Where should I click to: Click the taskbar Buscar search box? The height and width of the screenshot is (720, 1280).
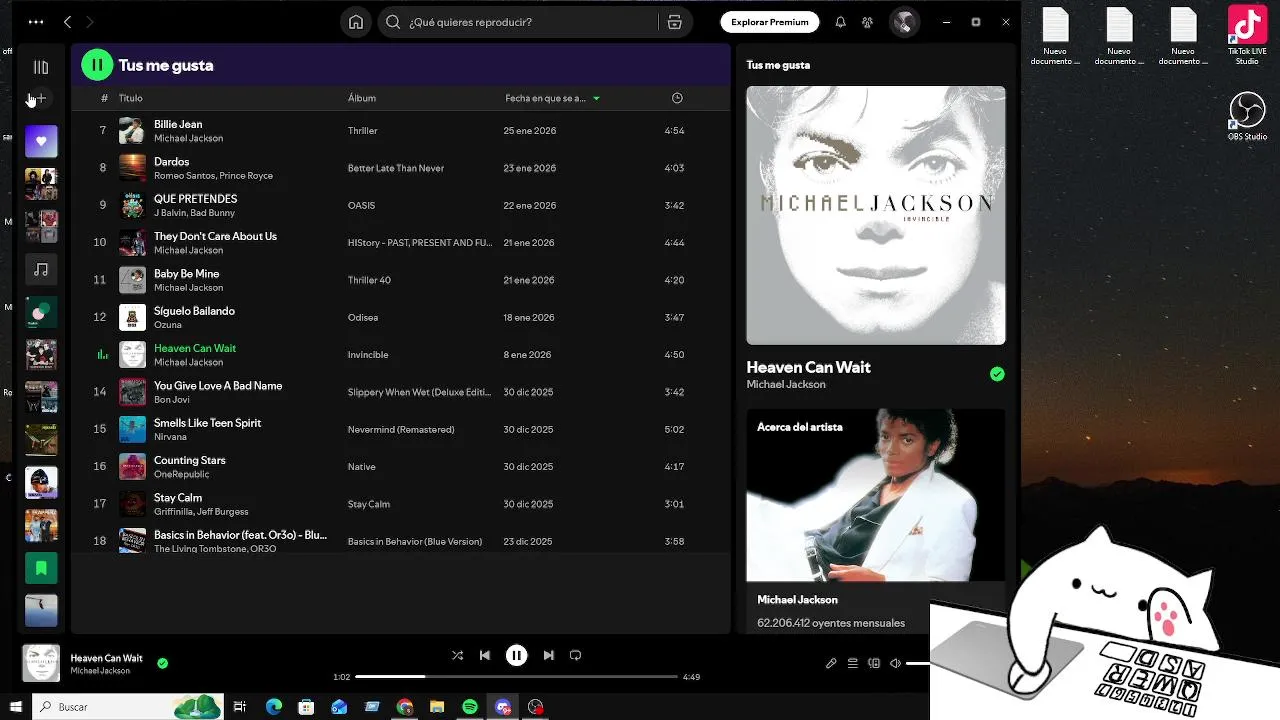(x=128, y=707)
